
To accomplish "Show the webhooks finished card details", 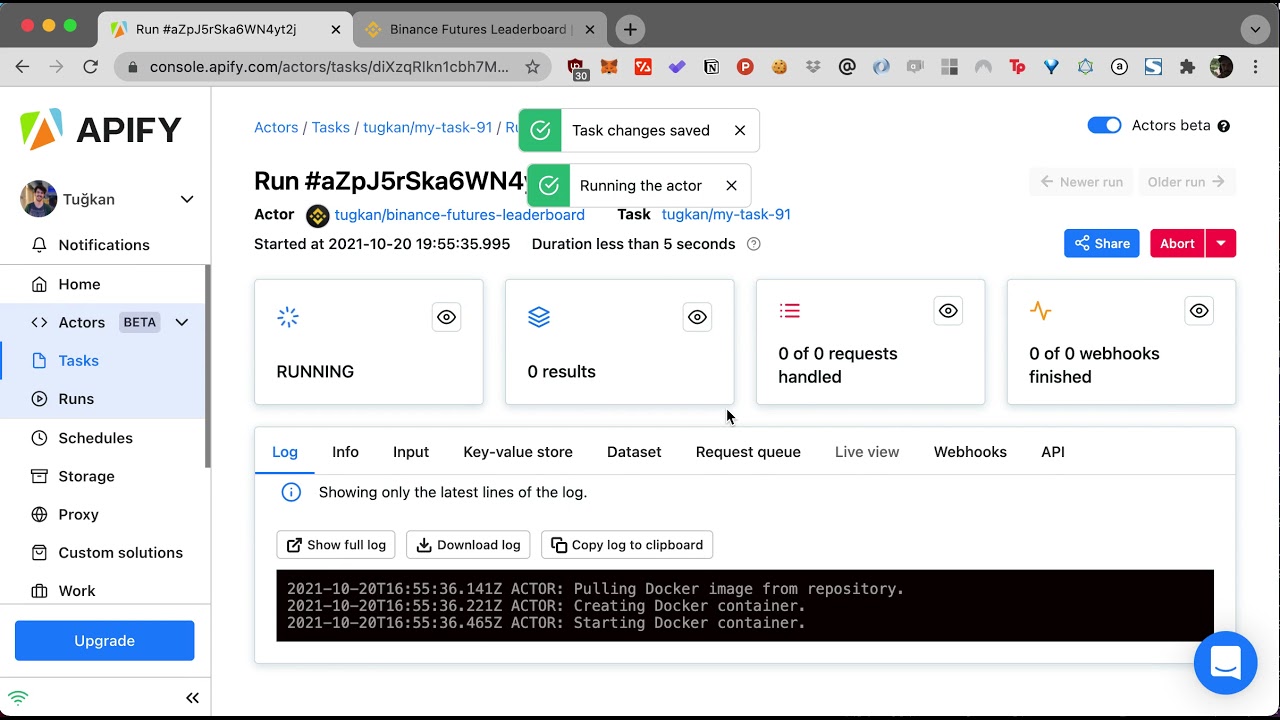I will point(1199,311).
